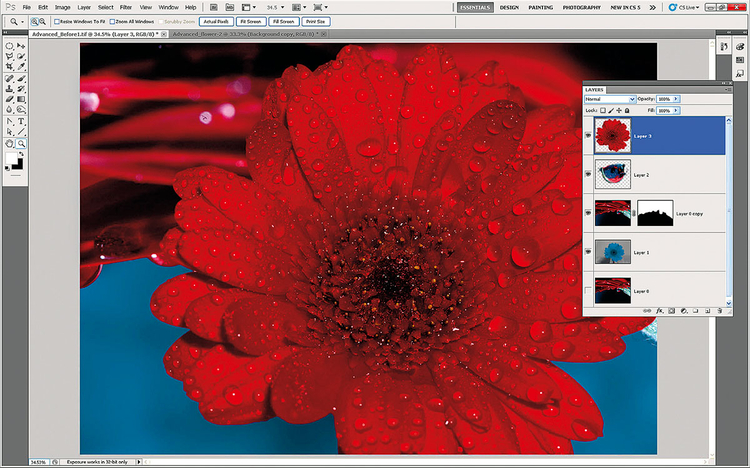
Task: Click delete layer trash icon
Action: 719,311
